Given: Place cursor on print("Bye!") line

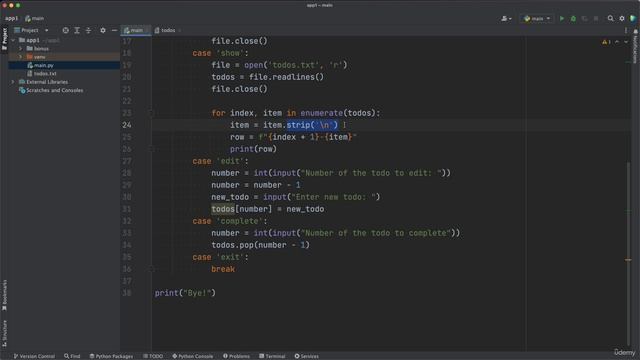Looking at the screenshot, I should pos(185,293).
